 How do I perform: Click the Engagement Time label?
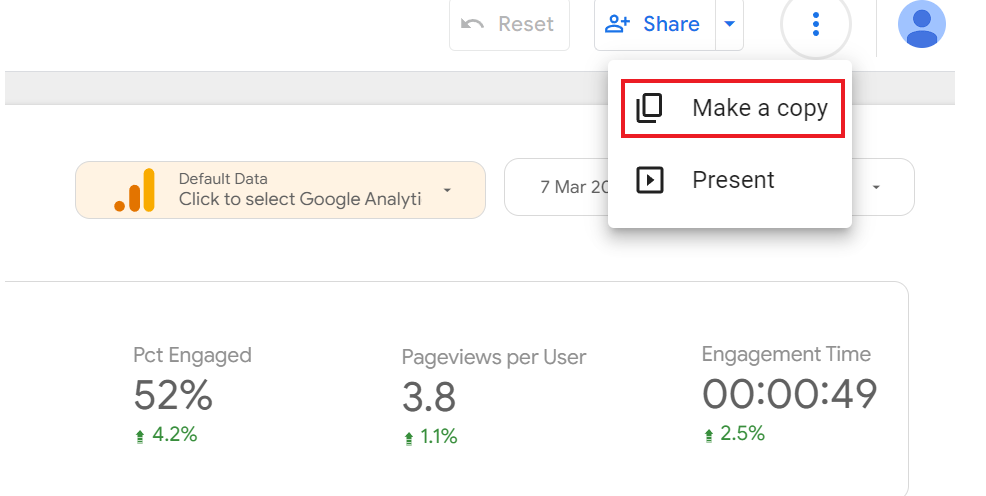pyautogui.click(x=786, y=354)
